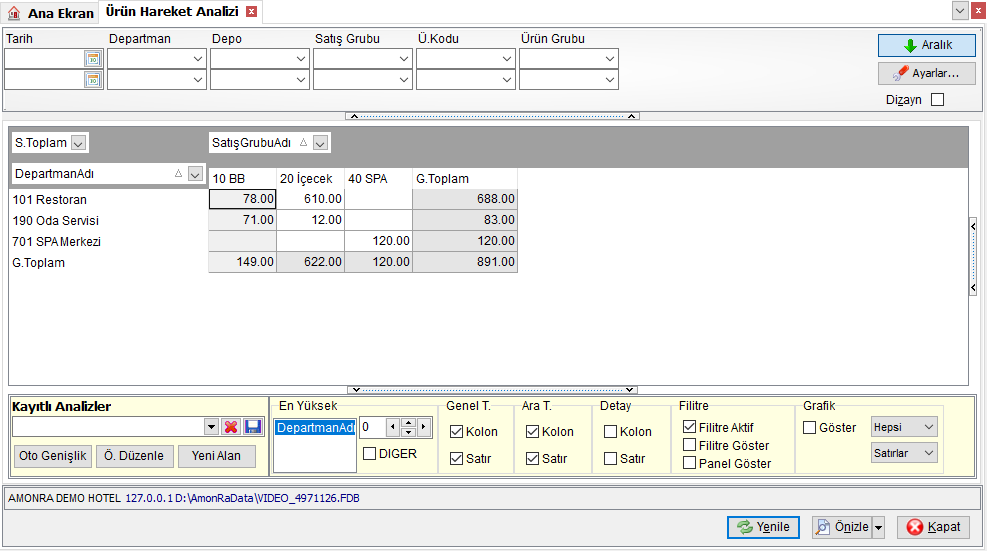This screenshot has height=551, width=988.
Task: Delete saved analysis with red X icon
Action: tap(231, 427)
